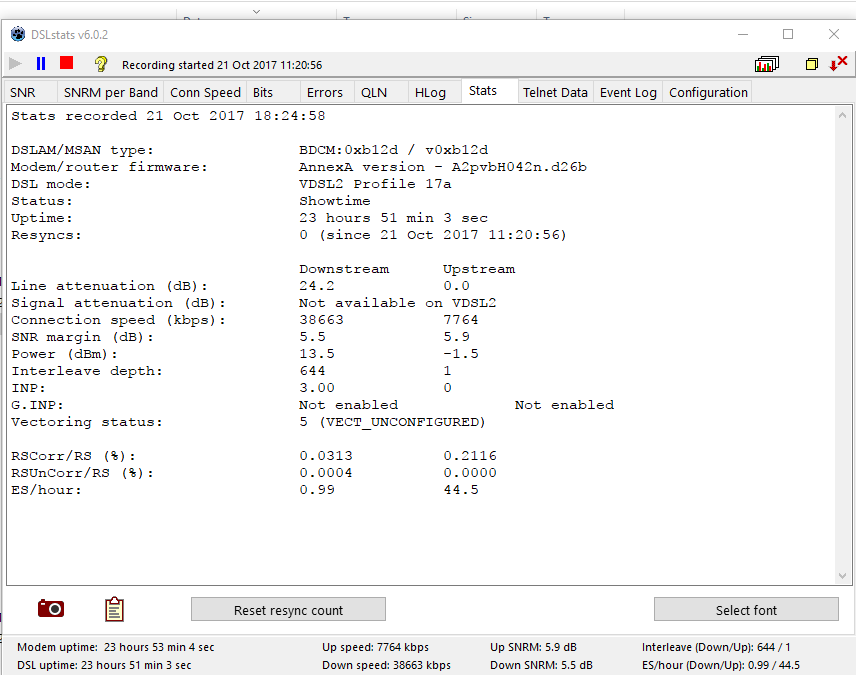Select the Bits tab

263,92
